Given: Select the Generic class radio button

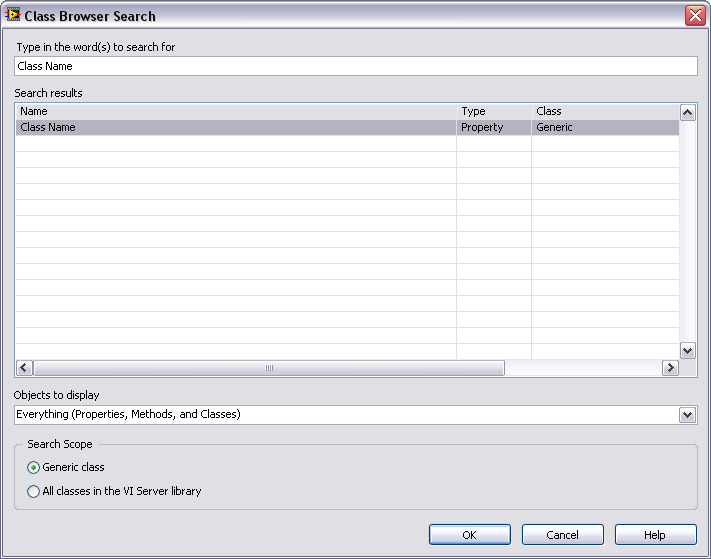Looking at the screenshot, I should coord(33,467).
